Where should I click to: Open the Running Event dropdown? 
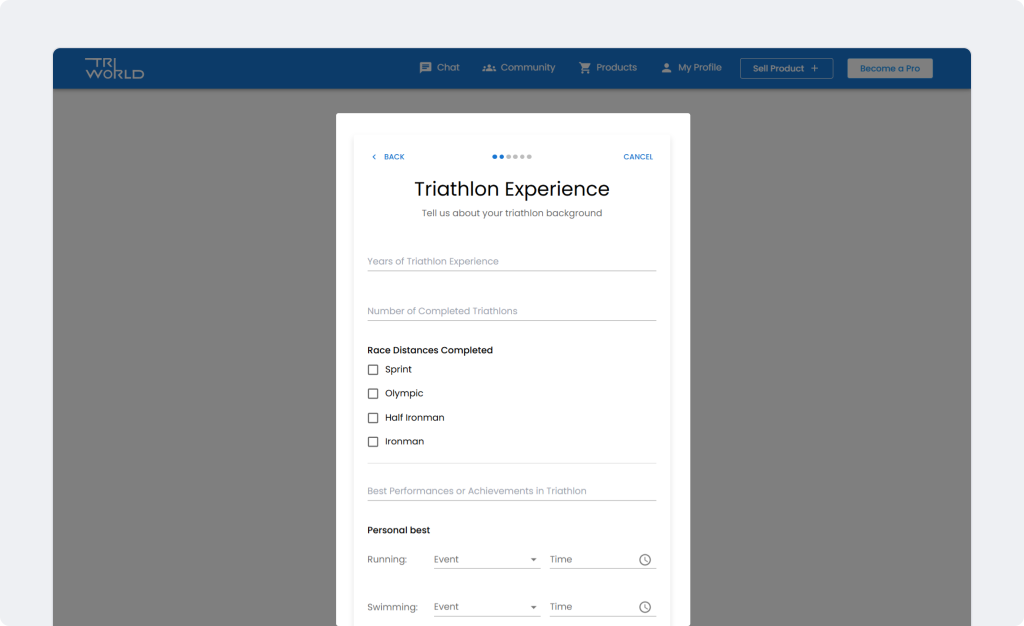pos(486,559)
